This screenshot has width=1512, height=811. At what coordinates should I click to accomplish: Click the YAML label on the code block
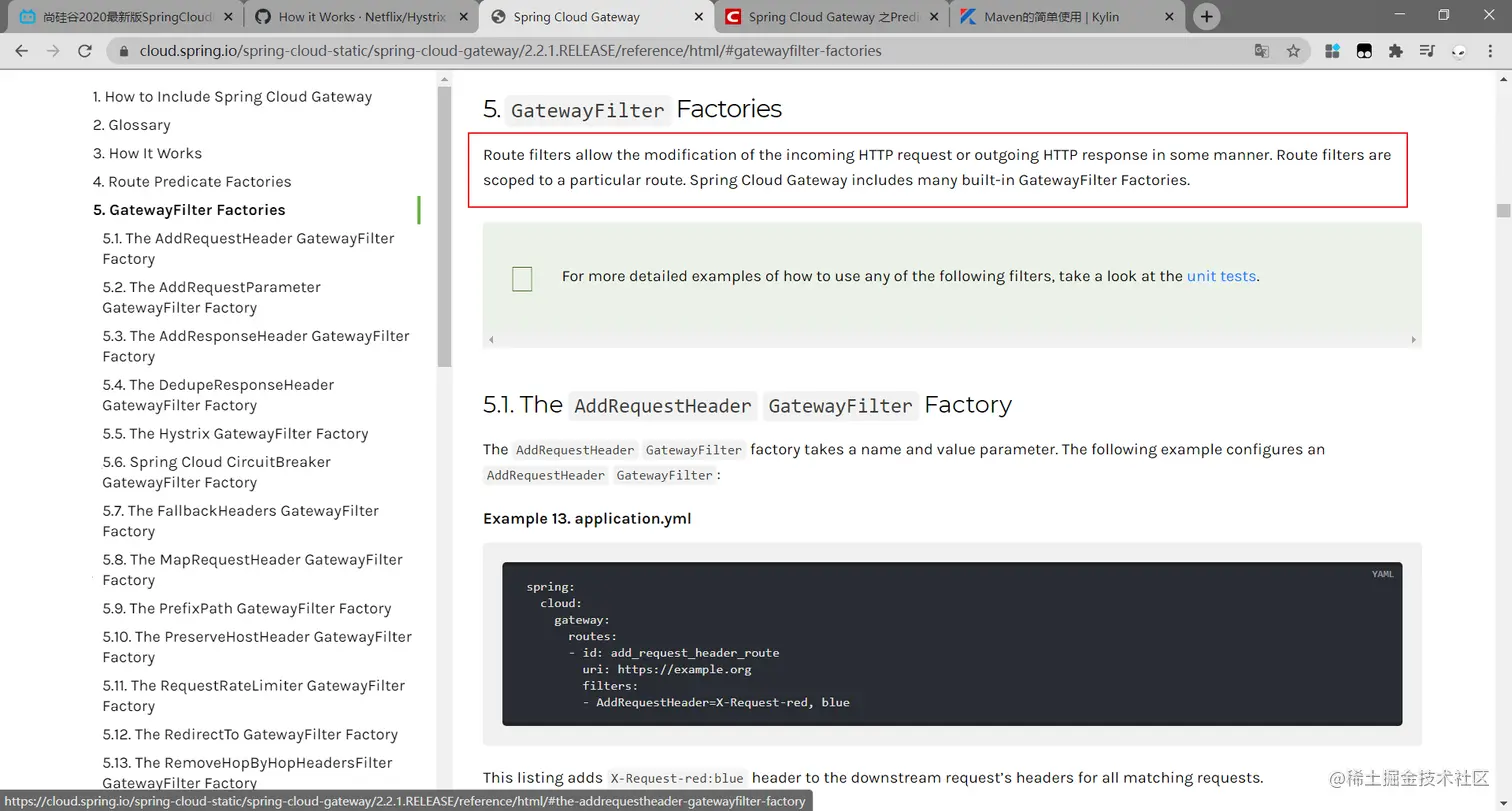(1382, 574)
